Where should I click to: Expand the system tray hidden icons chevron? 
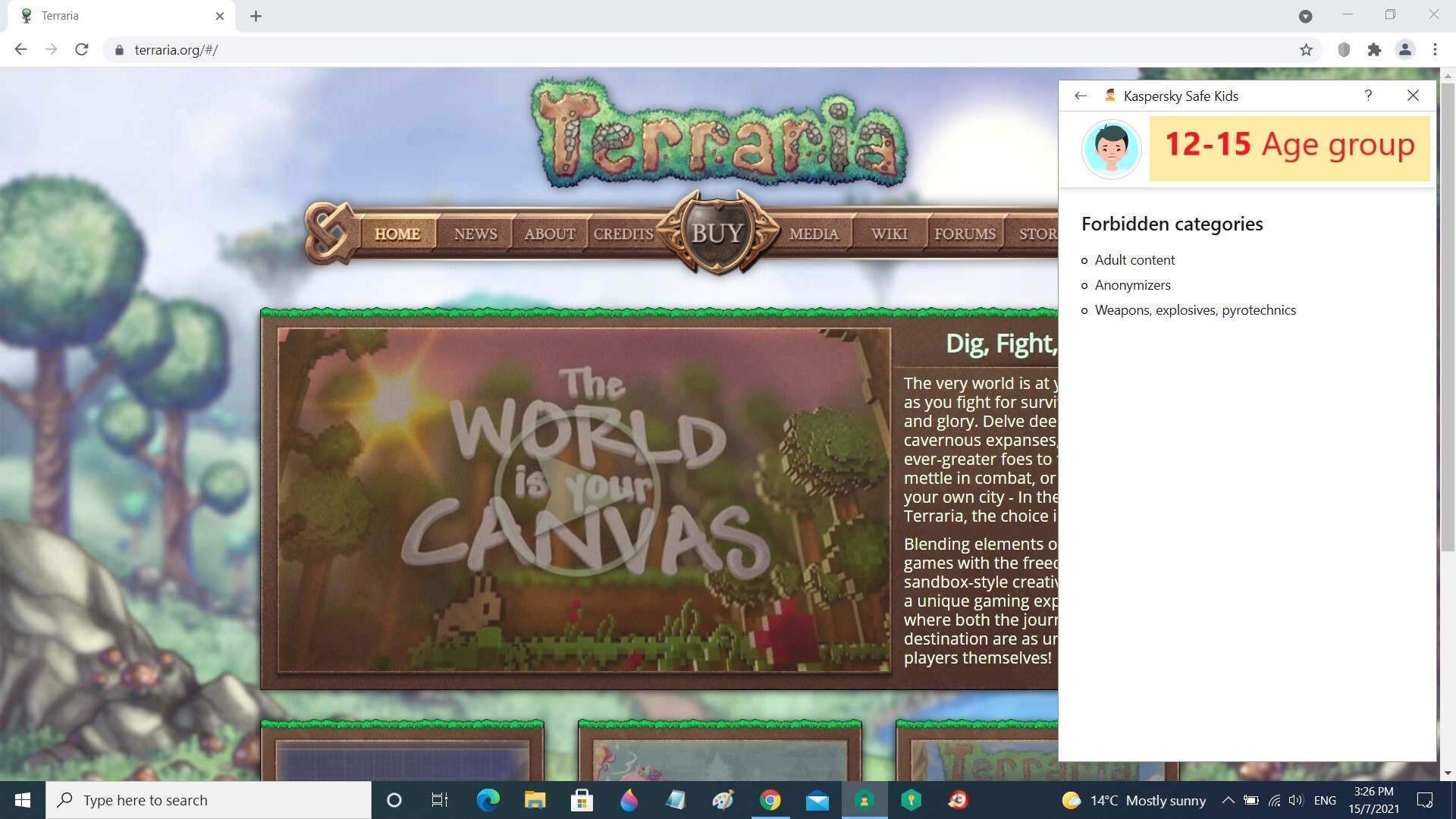(x=1228, y=800)
